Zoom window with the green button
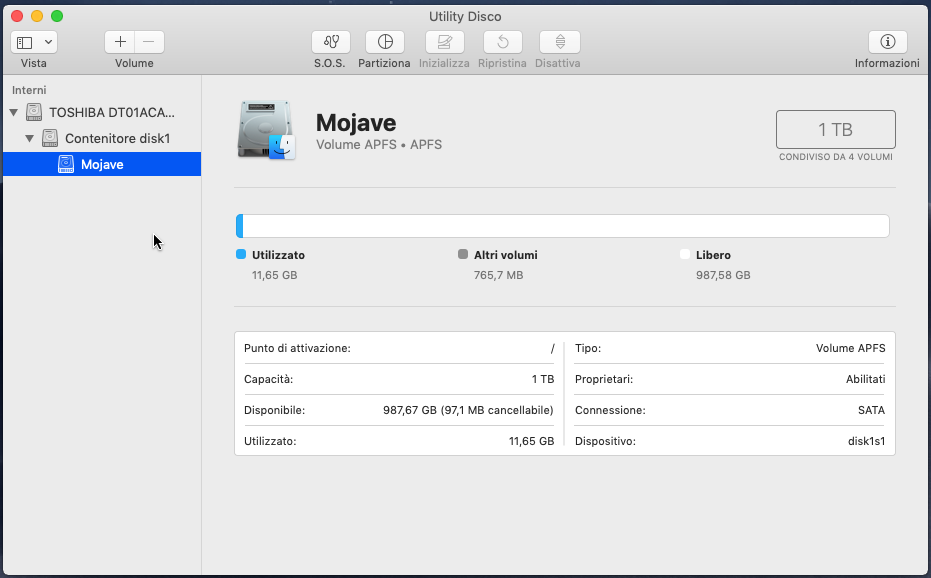 pos(57,16)
